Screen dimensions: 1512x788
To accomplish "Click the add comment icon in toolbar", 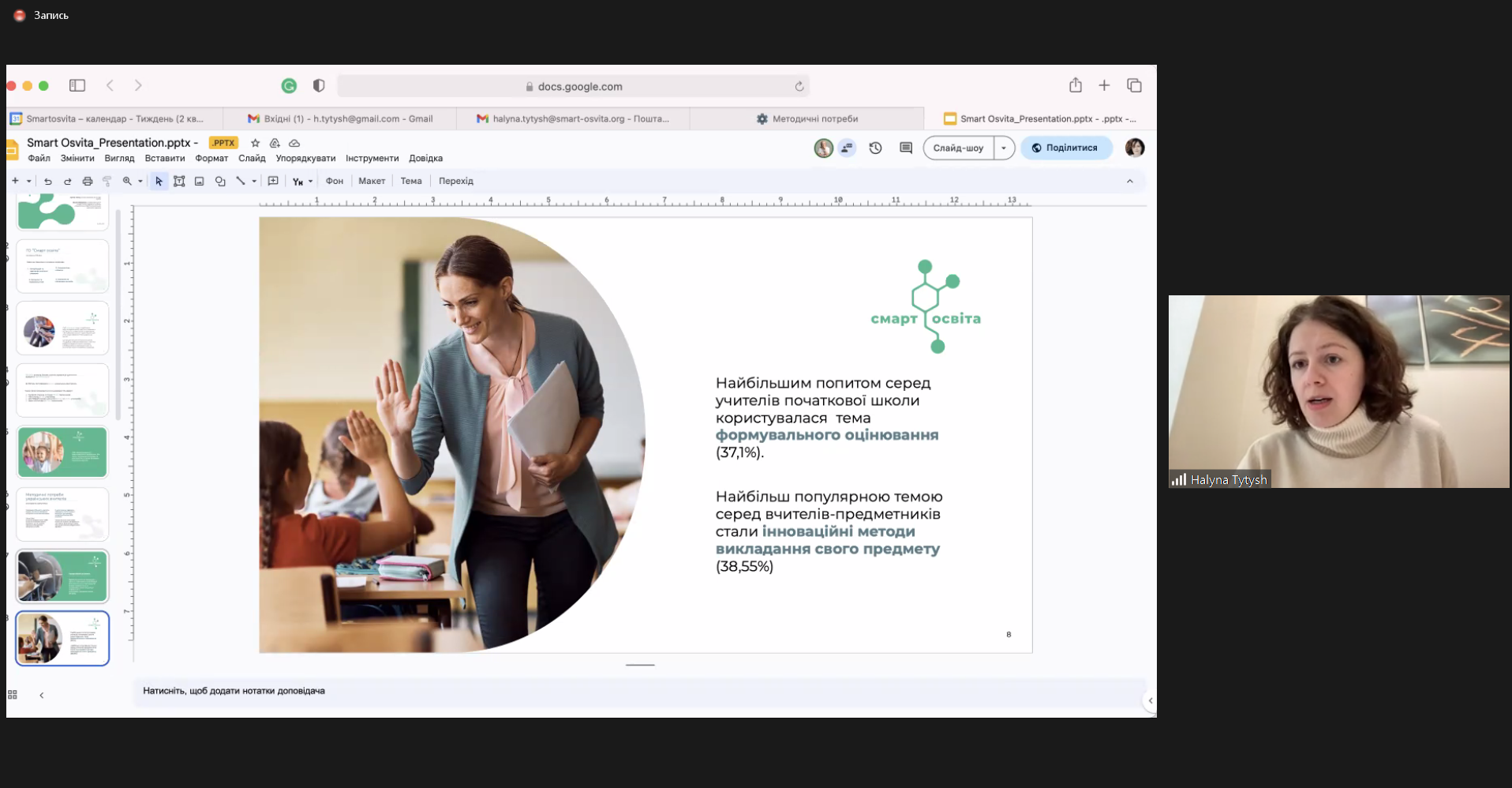I will pyautogui.click(x=273, y=182).
